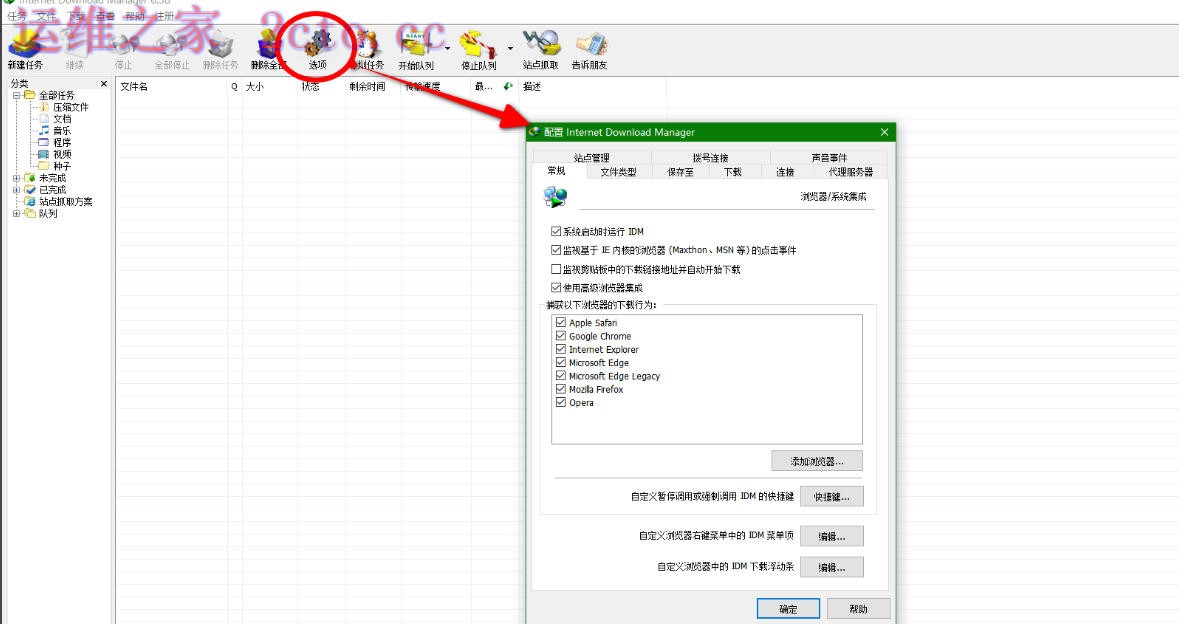
Task: Click the 添加浏览器... button
Action: [817, 461]
